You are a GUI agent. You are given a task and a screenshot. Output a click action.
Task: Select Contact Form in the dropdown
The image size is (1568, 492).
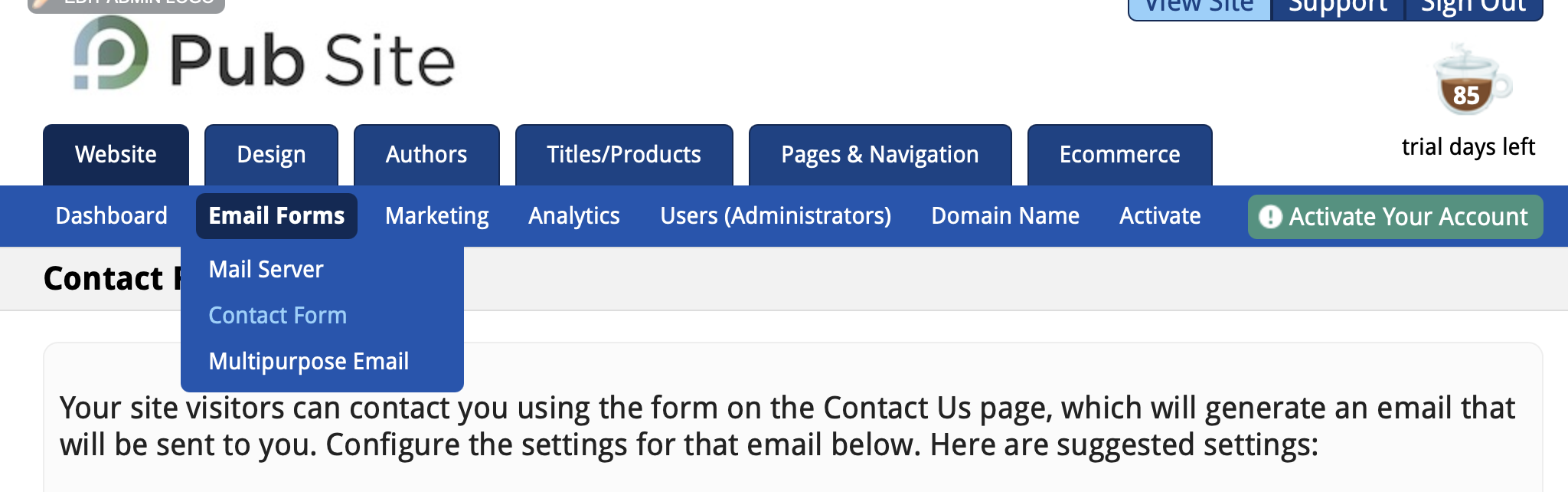277,315
